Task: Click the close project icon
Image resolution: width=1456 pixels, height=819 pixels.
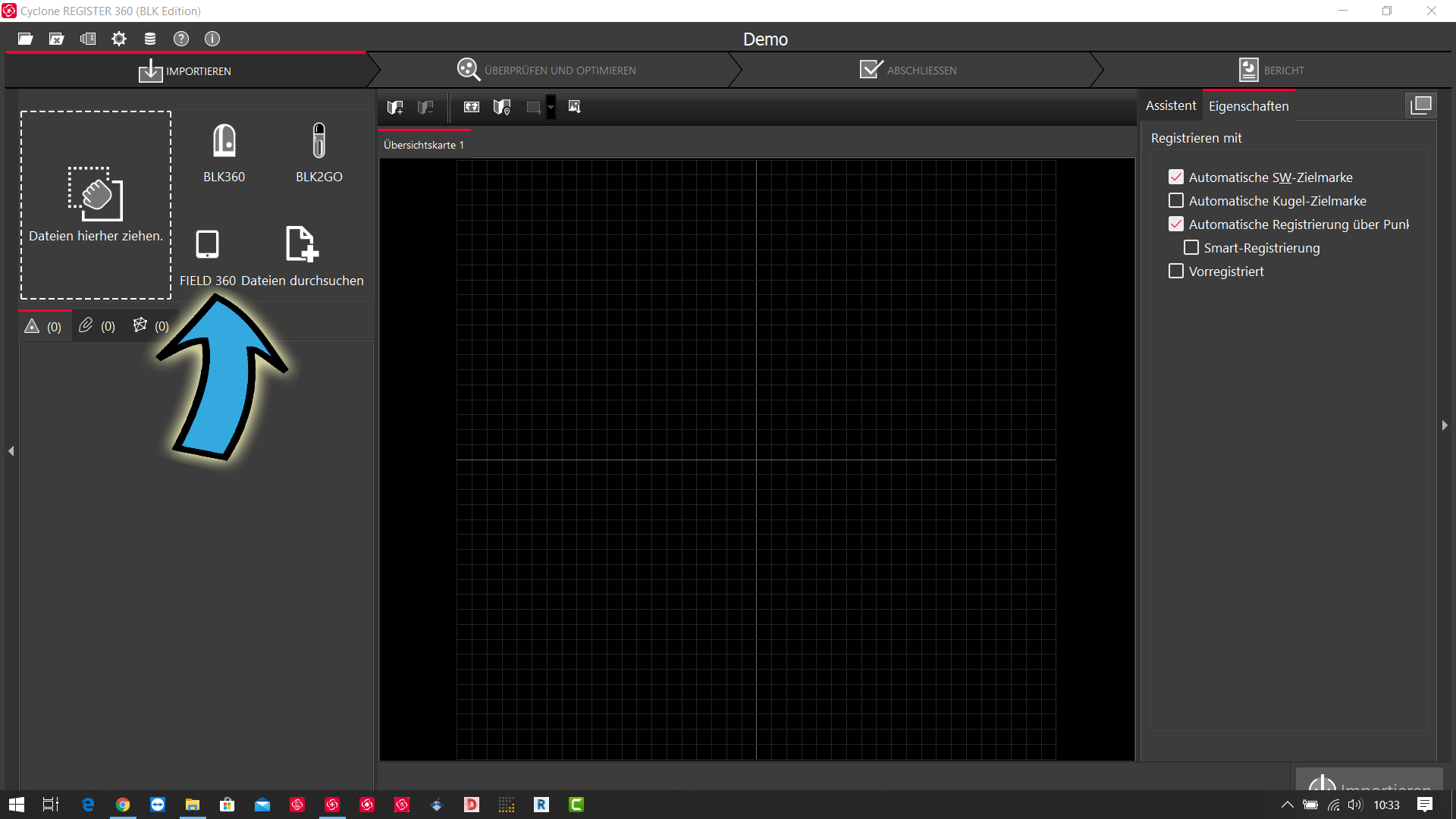Action: 56,39
